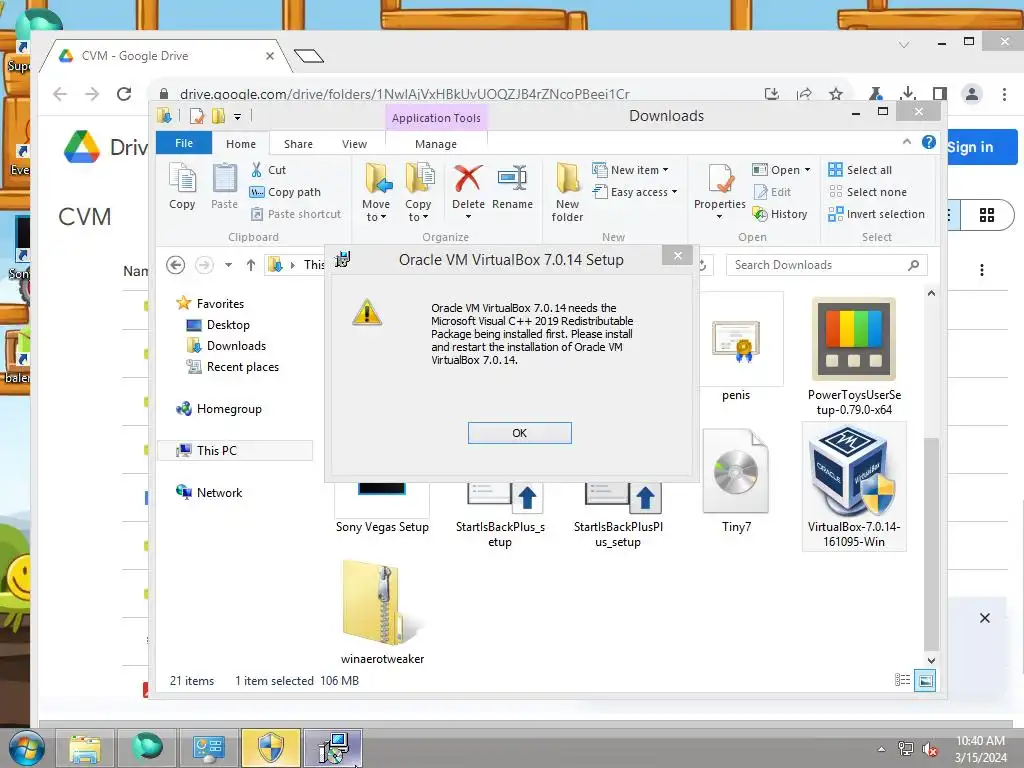Switch to details view icon in status bar
The width and height of the screenshot is (1024, 768).
pos(903,680)
